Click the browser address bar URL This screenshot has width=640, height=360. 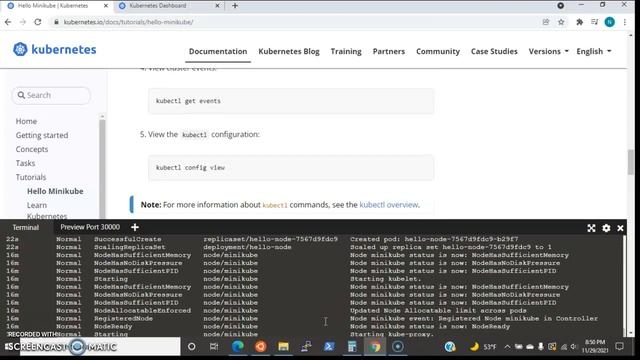pos(128,22)
